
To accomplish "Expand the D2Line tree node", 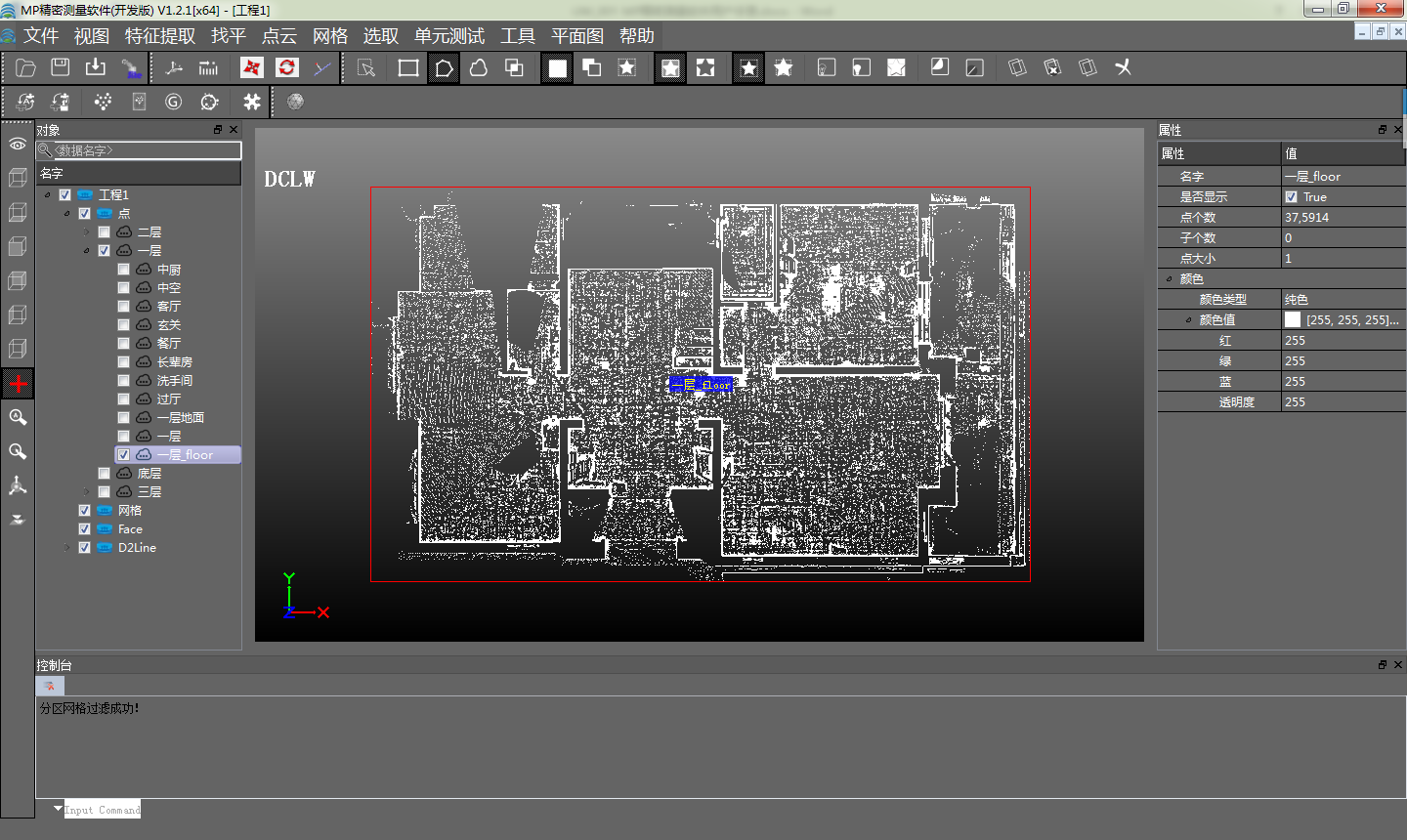I will (66, 548).
